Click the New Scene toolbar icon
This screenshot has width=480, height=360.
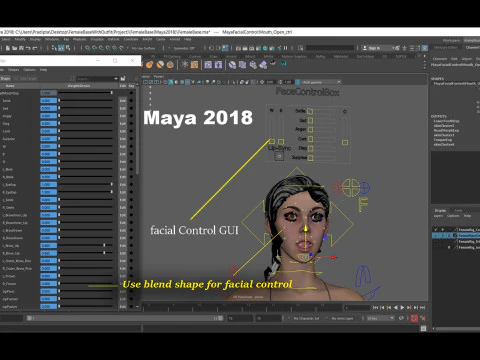click(x=8, y=48)
